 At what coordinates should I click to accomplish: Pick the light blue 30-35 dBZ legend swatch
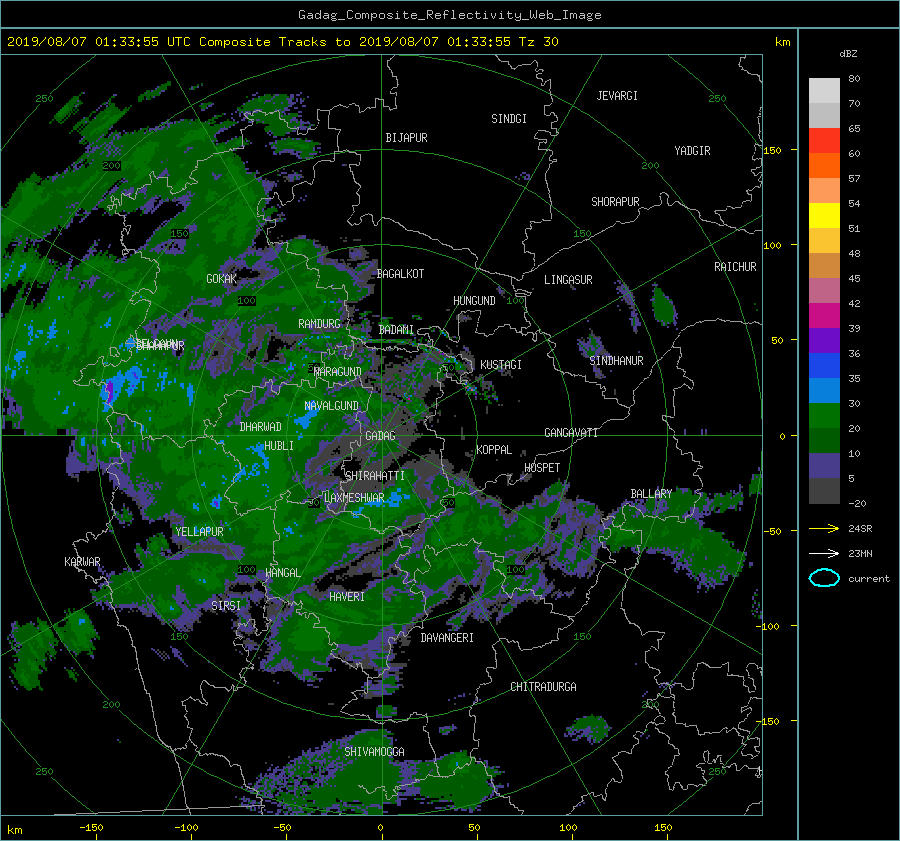point(824,390)
